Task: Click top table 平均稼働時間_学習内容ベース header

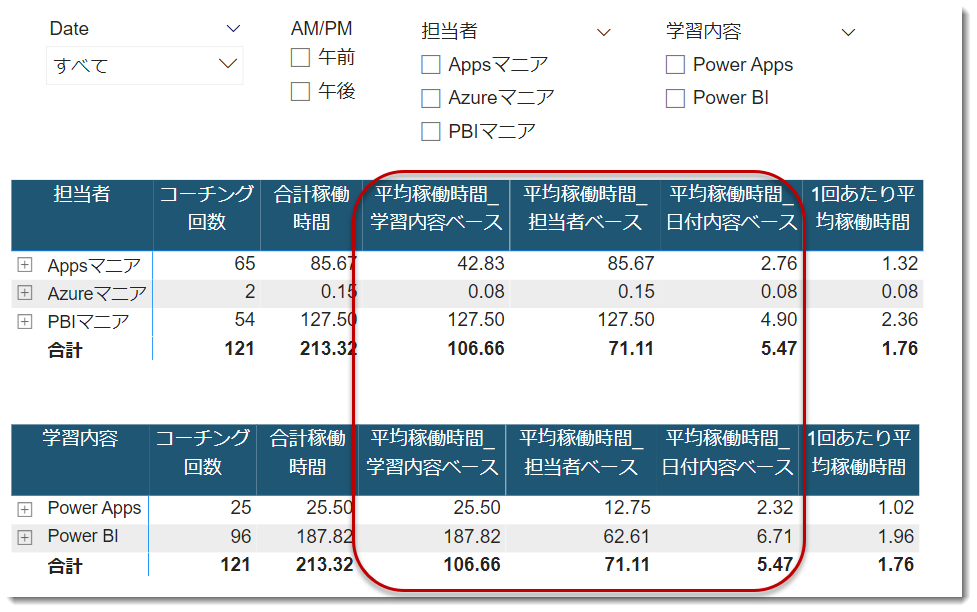Action: point(436,216)
